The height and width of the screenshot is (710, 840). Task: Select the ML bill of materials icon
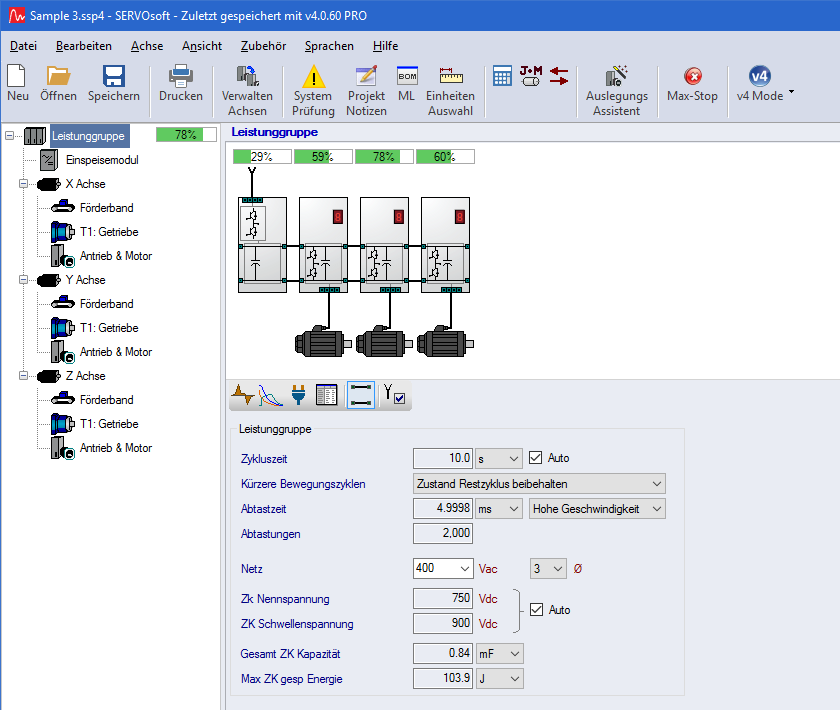coord(406,77)
